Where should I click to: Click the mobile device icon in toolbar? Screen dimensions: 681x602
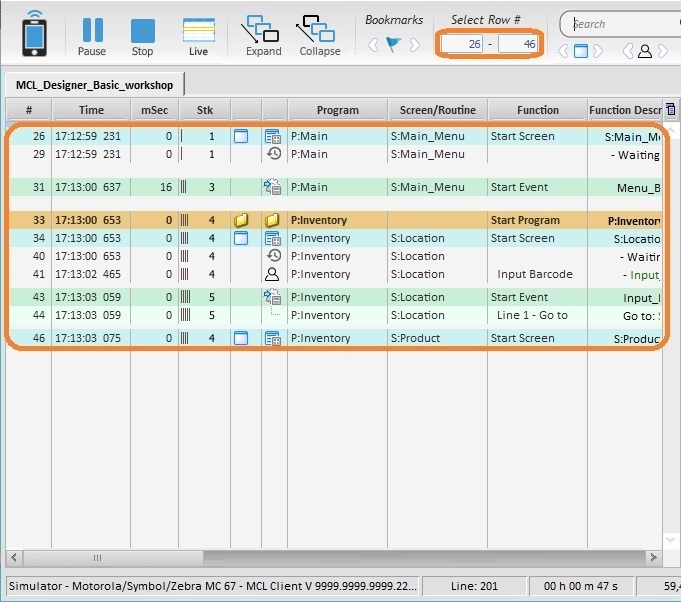34,32
